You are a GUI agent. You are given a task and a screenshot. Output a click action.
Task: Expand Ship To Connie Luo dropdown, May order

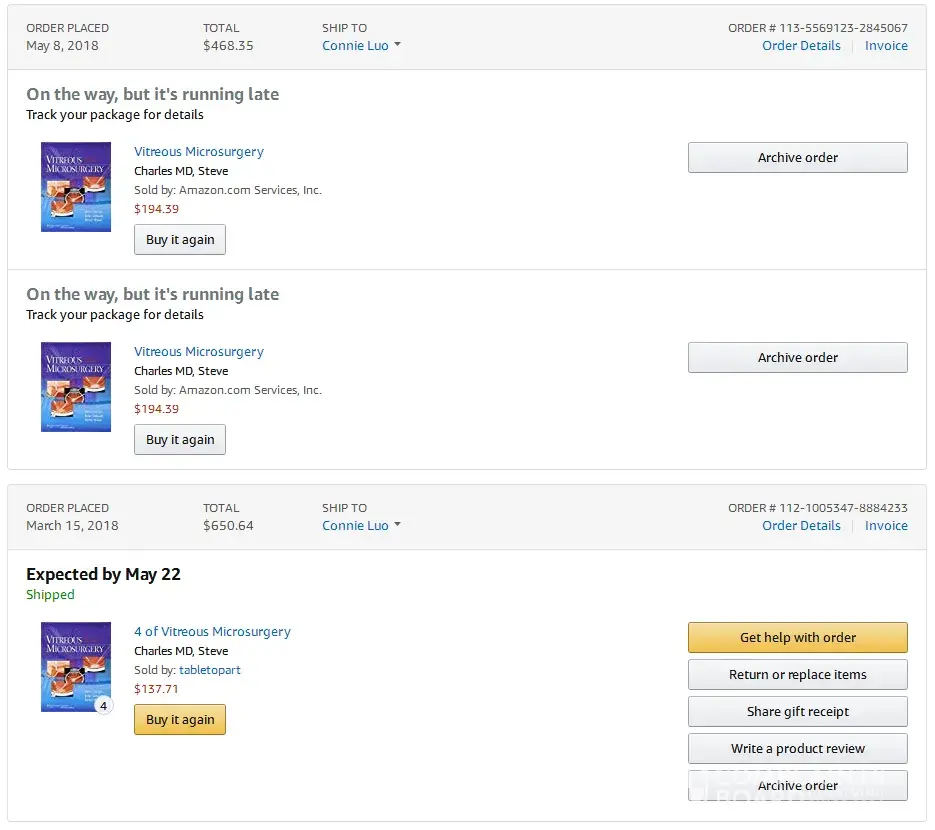tap(361, 46)
